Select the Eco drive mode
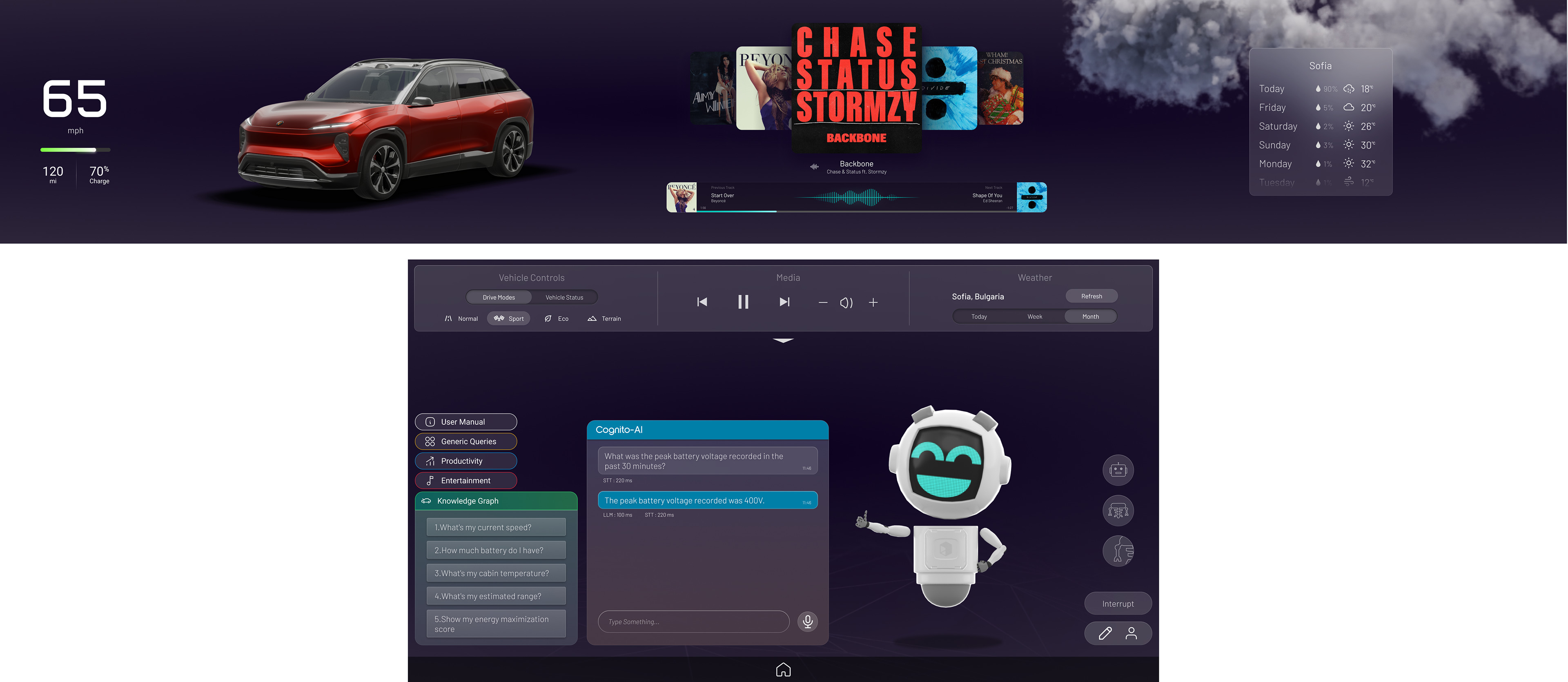Image resolution: width=1568 pixels, height=682 pixels. (x=557, y=319)
